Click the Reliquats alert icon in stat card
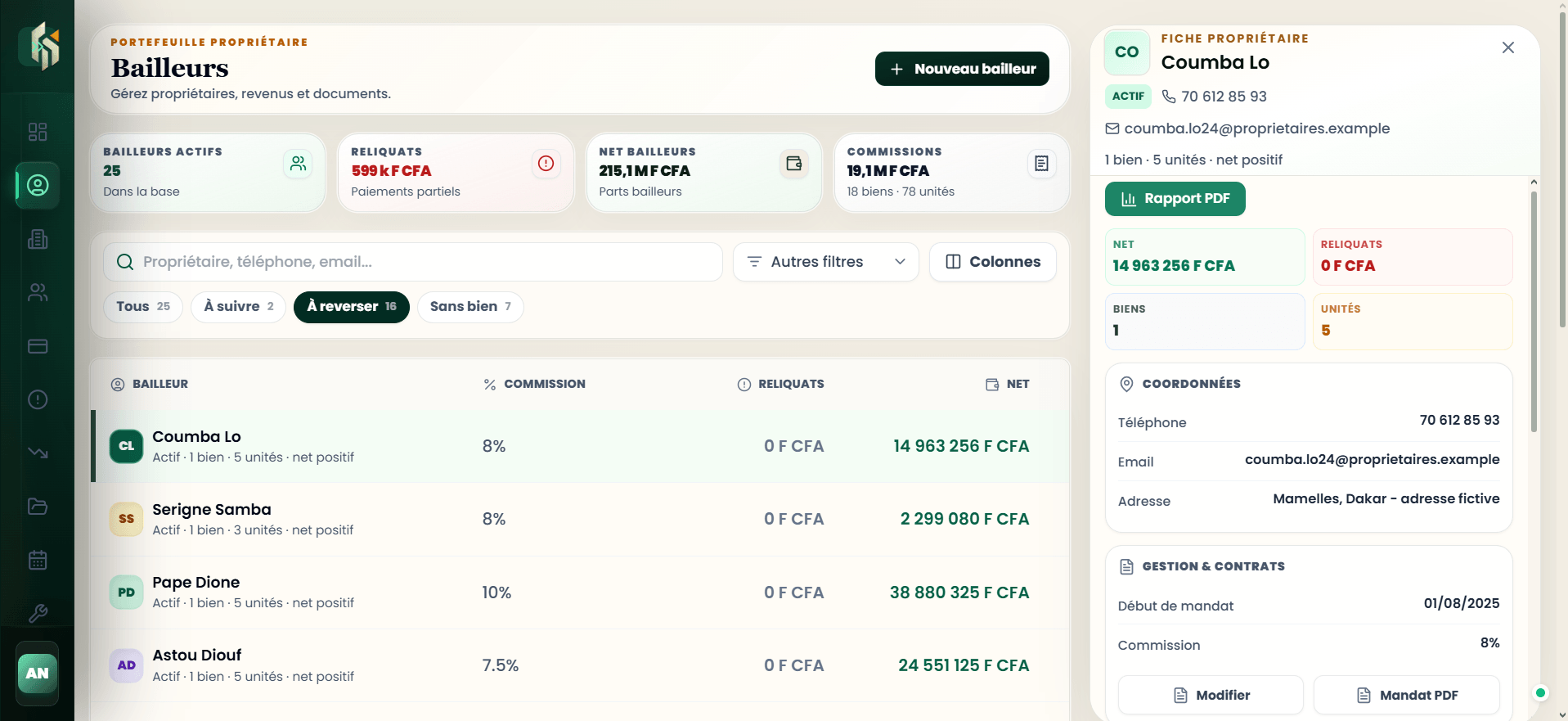Viewport: 1568px width, 721px height. (x=546, y=164)
